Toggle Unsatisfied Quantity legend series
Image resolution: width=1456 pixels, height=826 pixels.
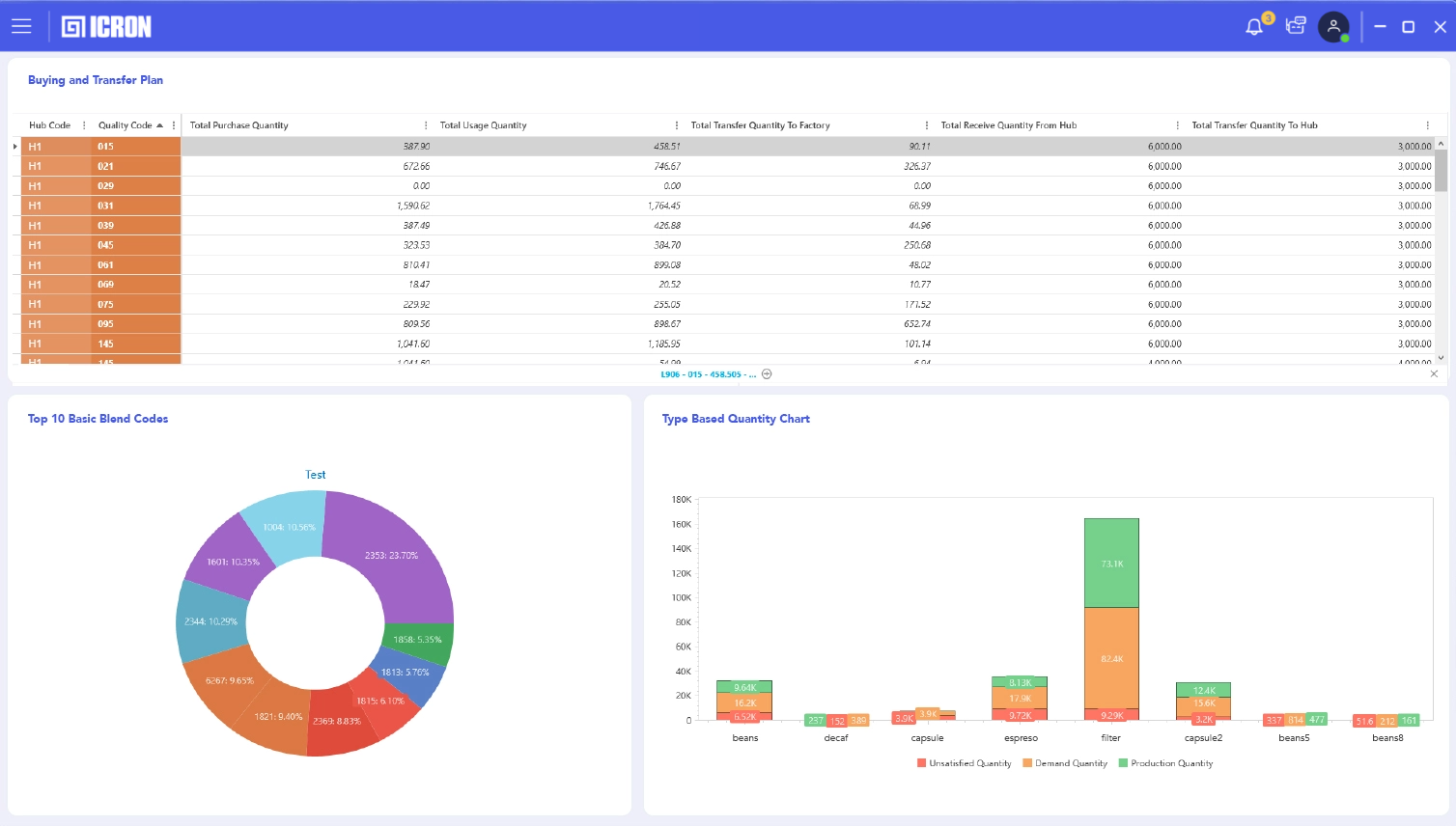click(963, 763)
